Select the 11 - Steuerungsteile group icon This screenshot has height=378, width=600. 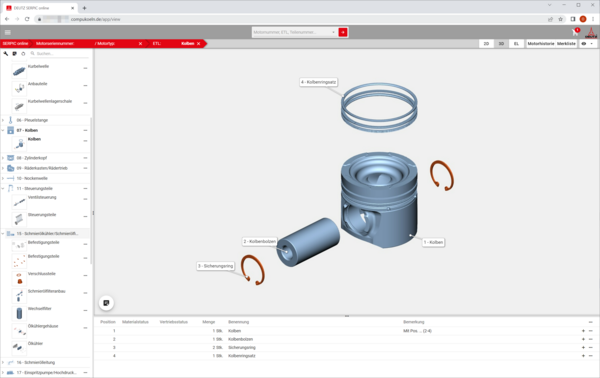coord(11,188)
